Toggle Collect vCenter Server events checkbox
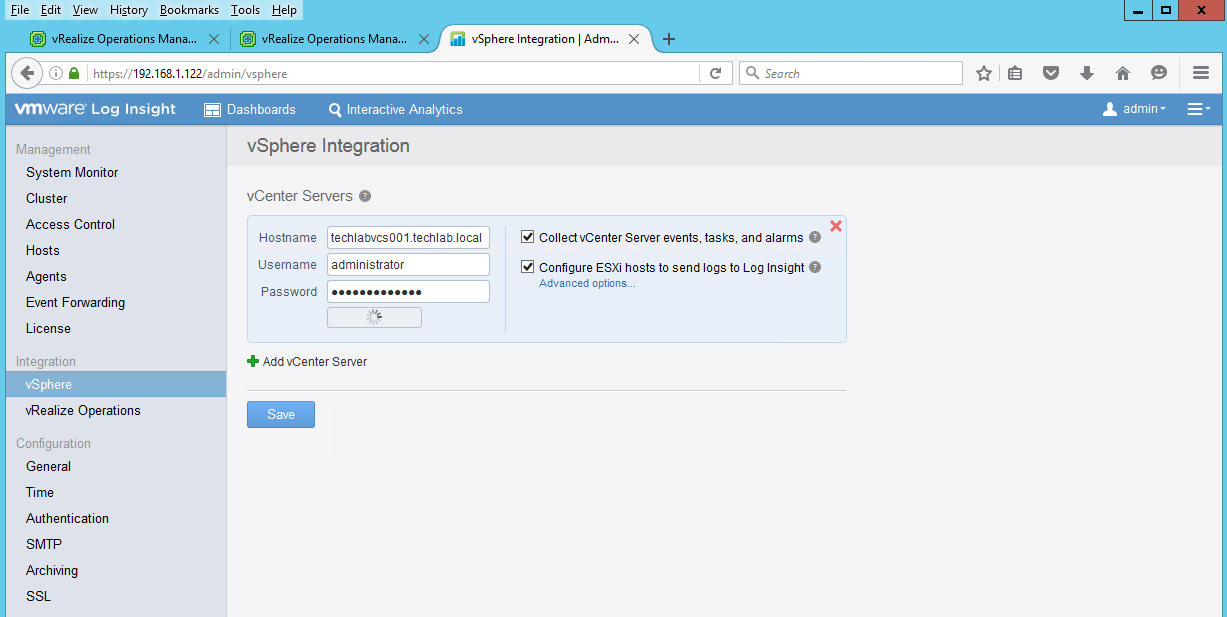1227x617 pixels. (x=528, y=237)
